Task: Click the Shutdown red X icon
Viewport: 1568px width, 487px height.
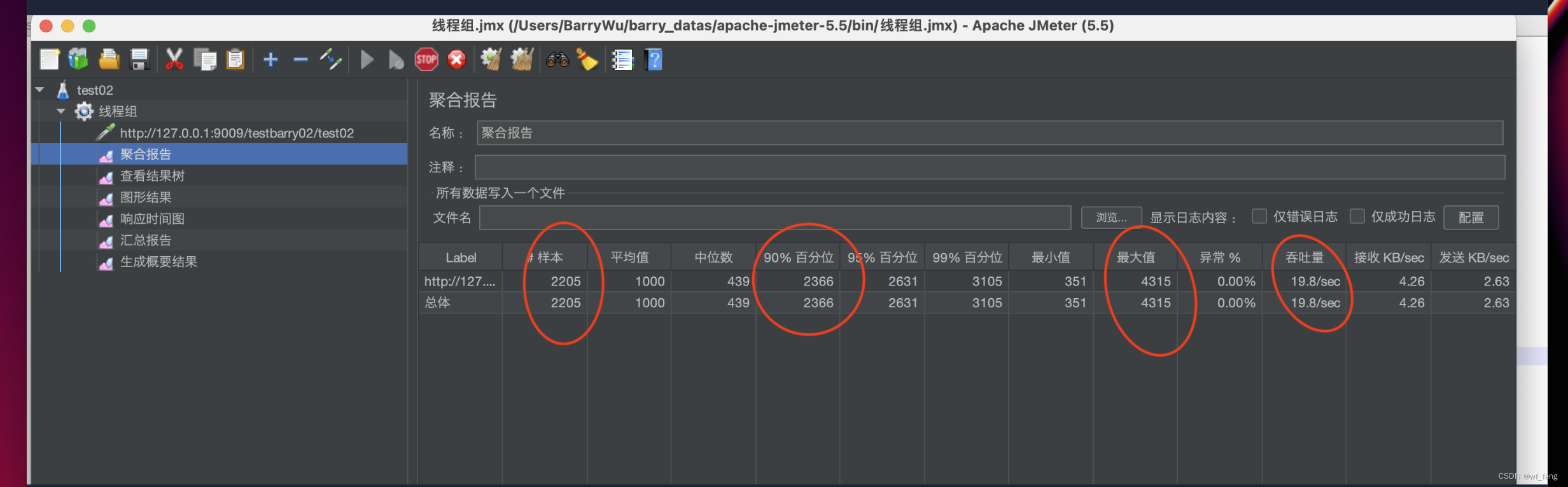Action: [456, 60]
